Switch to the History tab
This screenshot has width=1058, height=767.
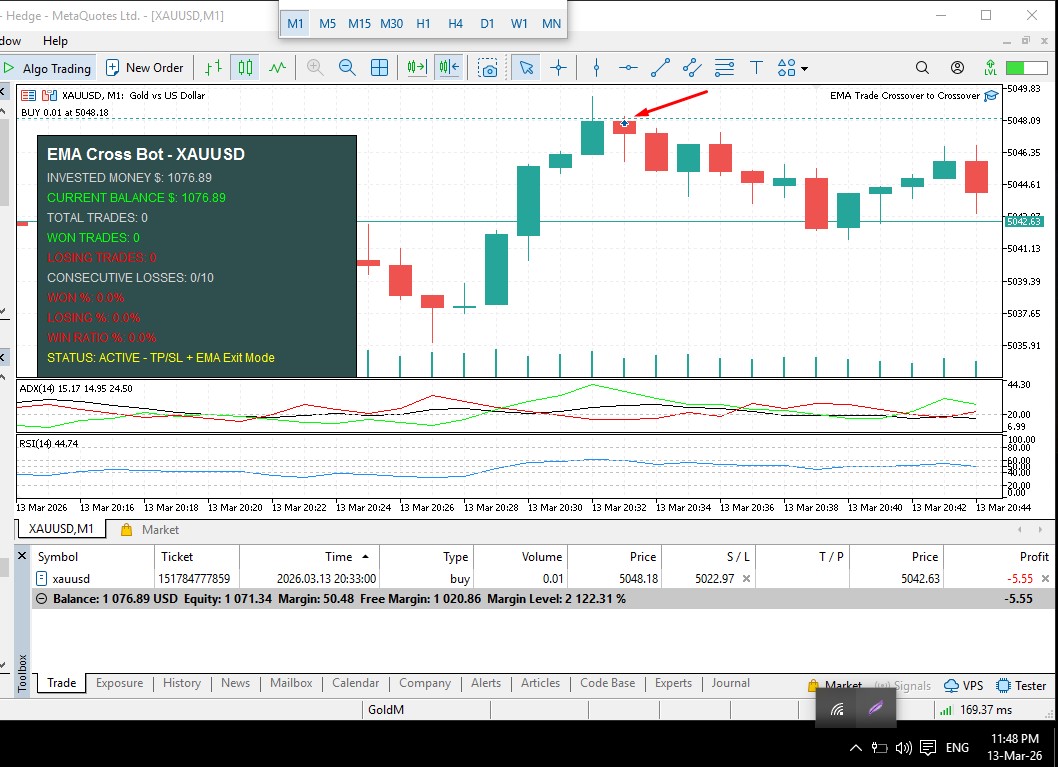click(x=182, y=683)
